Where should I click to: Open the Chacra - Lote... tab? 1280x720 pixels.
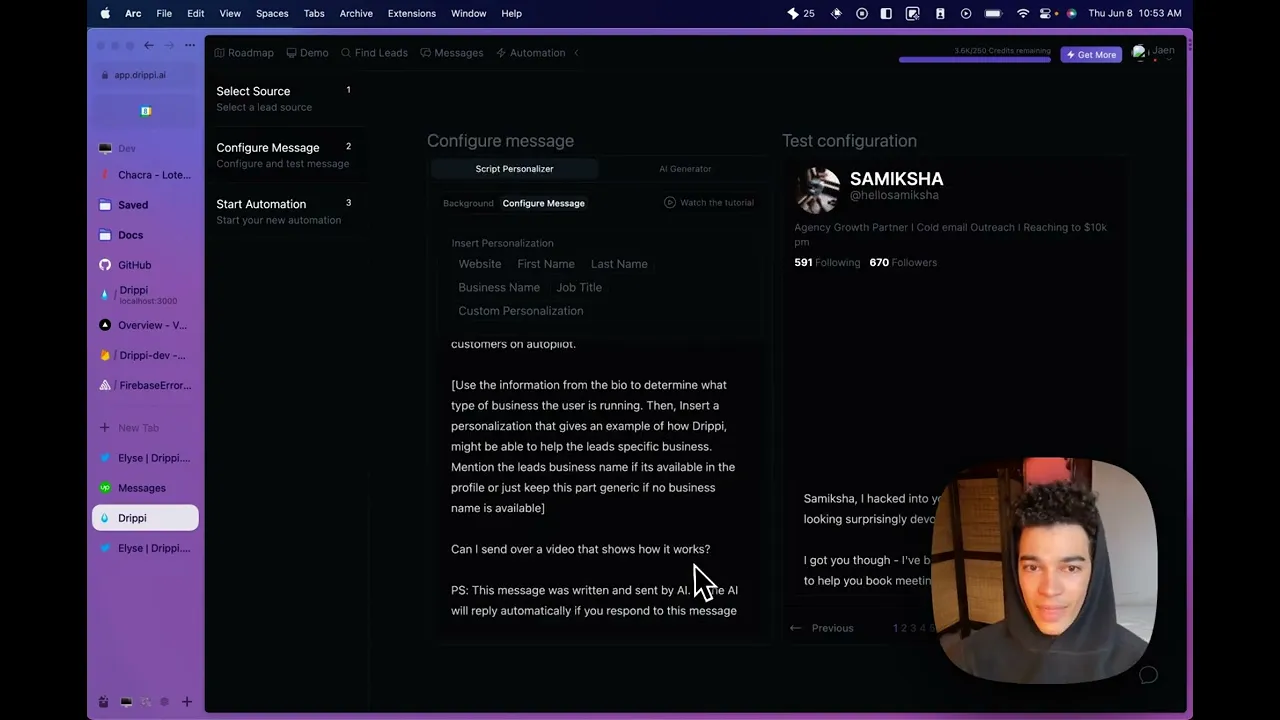[146, 175]
